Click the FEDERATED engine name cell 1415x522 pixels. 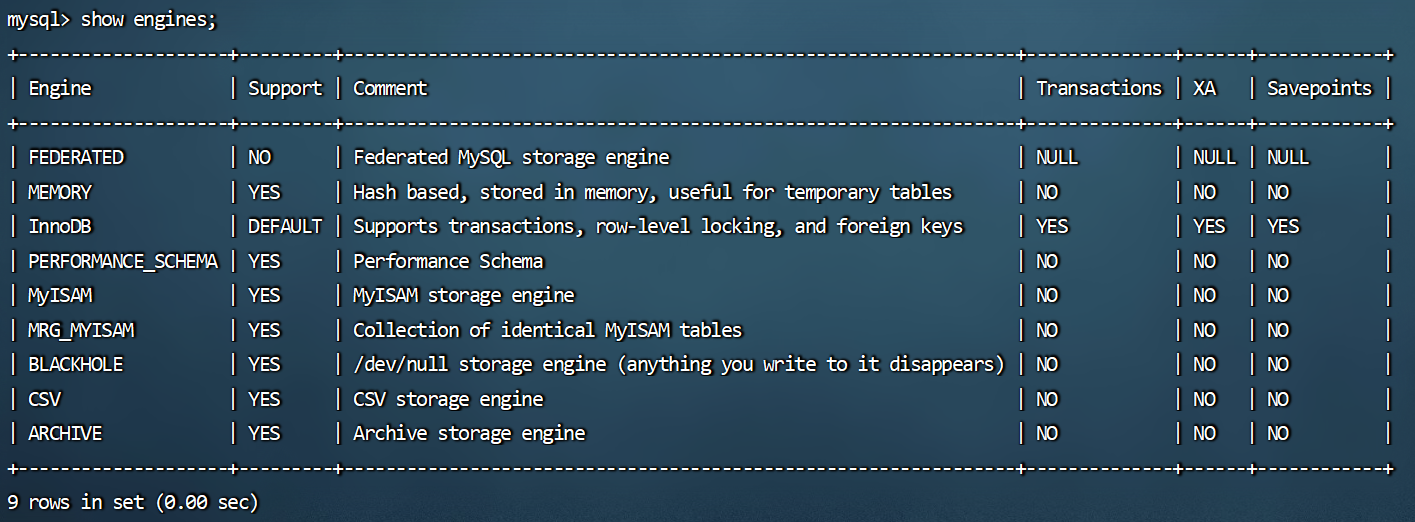76,157
